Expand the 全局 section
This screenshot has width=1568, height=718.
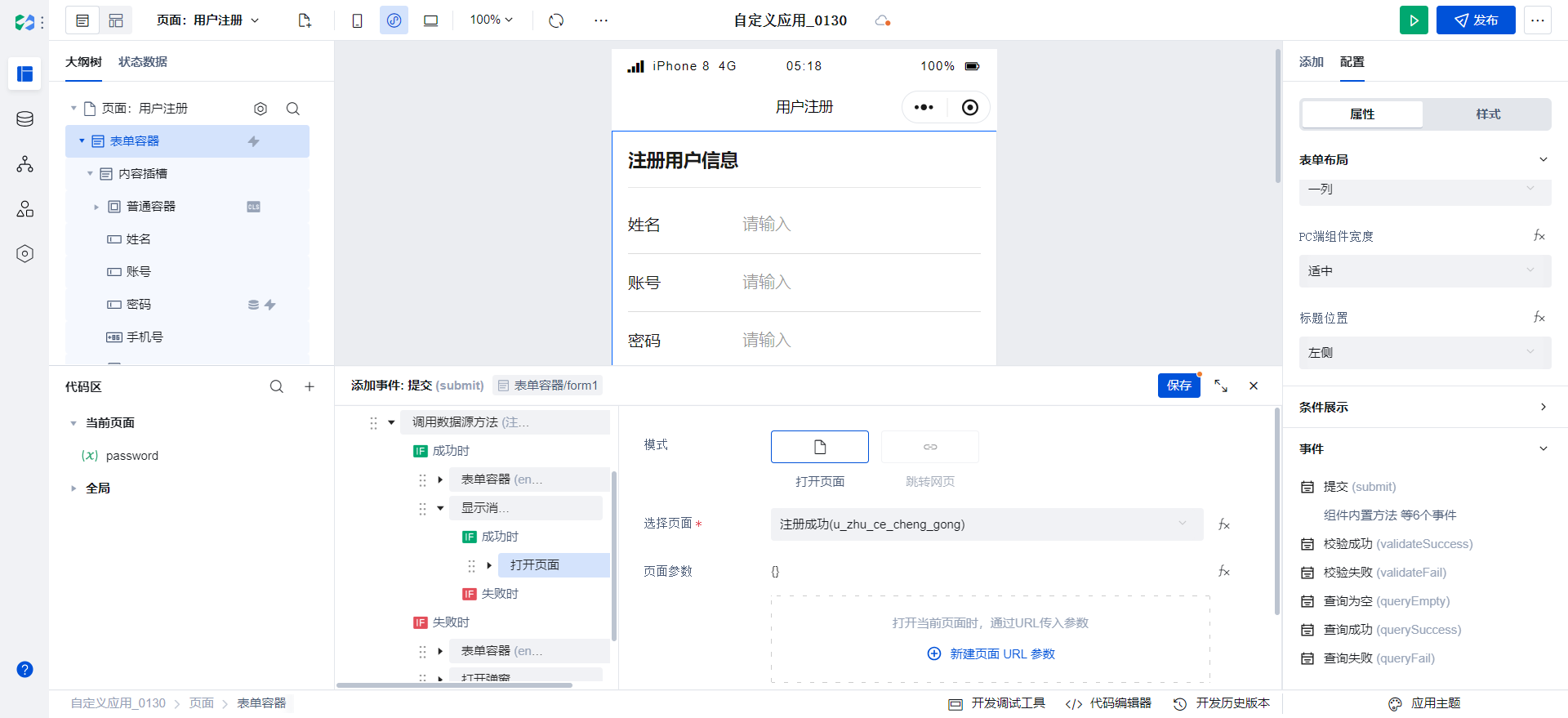point(73,488)
